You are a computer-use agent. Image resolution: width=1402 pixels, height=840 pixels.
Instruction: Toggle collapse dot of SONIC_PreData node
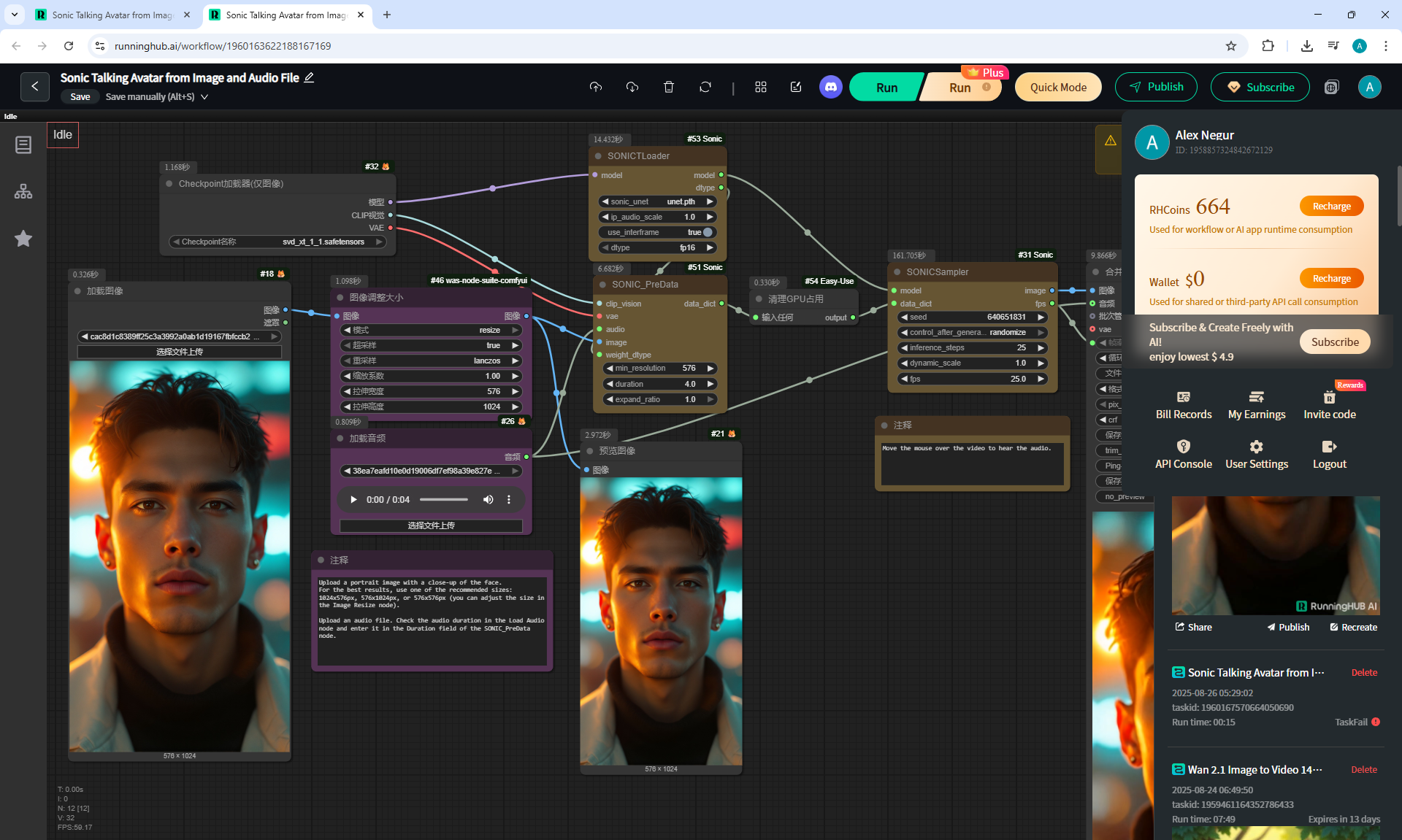tap(603, 285)
